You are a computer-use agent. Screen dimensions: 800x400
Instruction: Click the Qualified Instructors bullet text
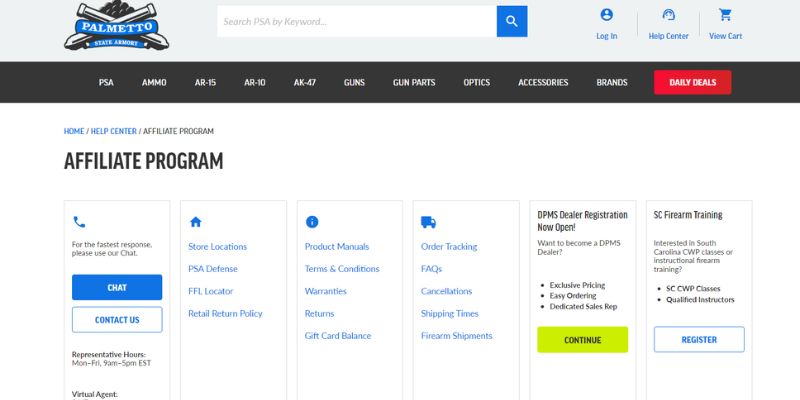pos(700,300)
